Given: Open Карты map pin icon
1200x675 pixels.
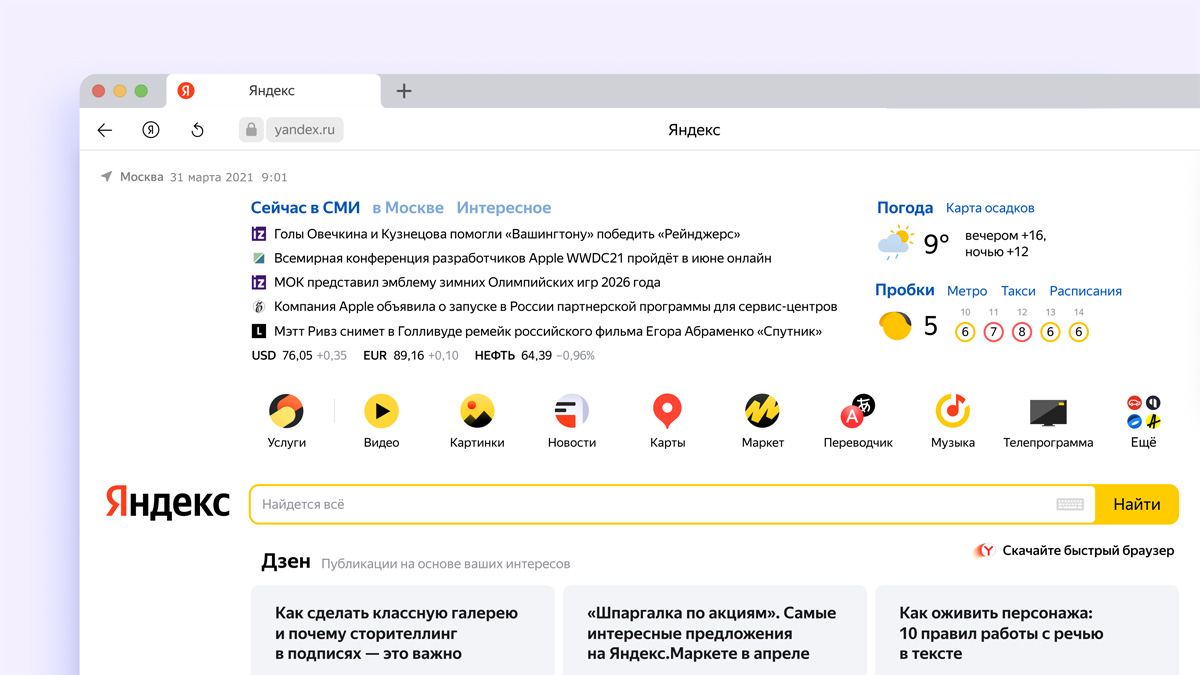Looking at the screenshot, I should click(667, 411).
